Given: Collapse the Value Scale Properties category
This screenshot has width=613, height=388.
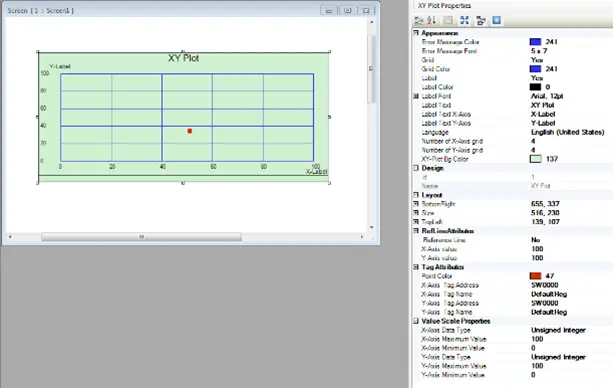Looking at the screenshot, I should tap(416, 321).
